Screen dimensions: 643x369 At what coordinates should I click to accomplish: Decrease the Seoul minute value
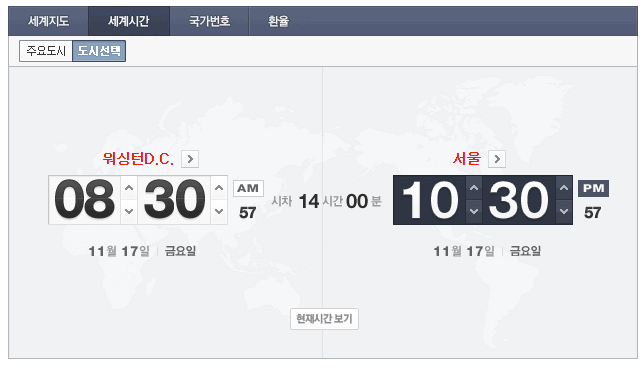click(564, 212)
